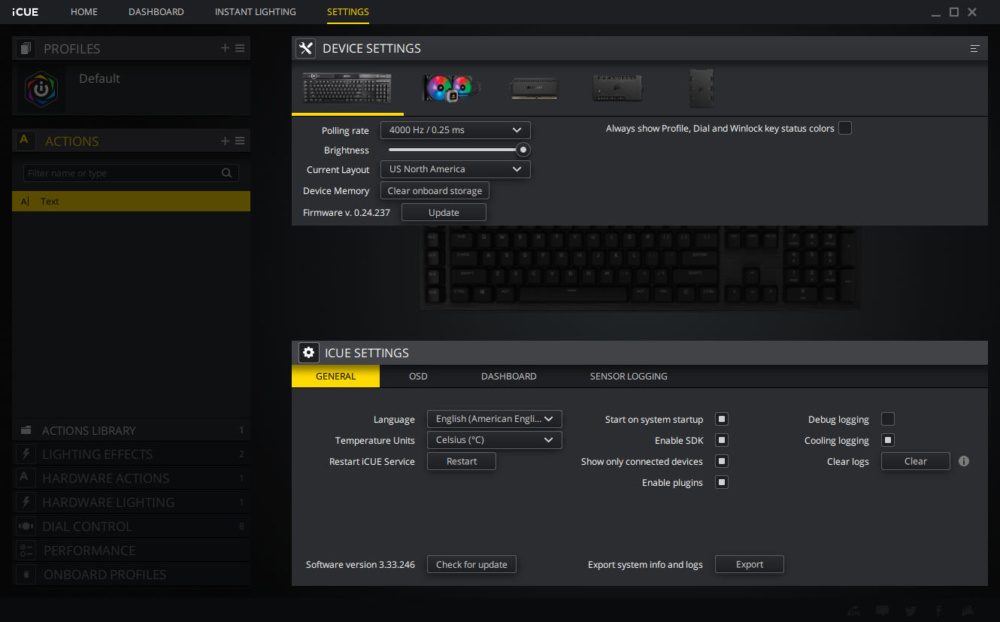The image size is (1000, 622).
Task: Toggle Start on system startup checkbox
Action: click(x=721, y=419)
